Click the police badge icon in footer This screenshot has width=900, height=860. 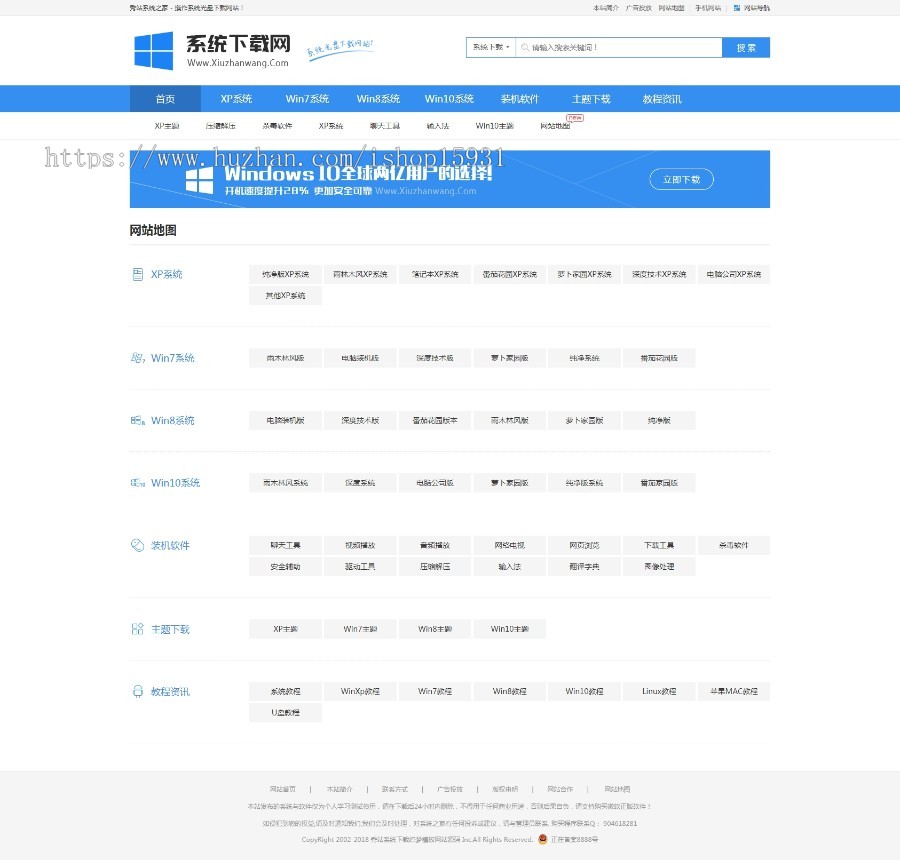(542, 839)
